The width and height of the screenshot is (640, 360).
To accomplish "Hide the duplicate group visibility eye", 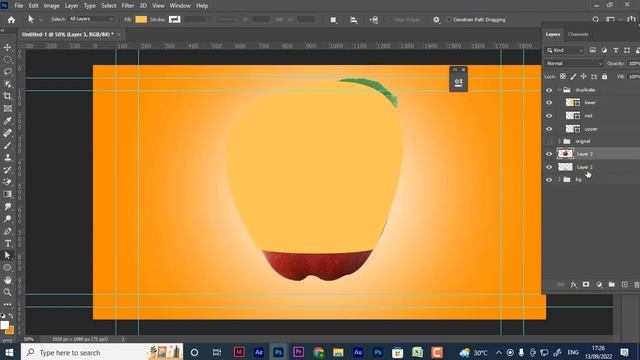I will point(549,90).
